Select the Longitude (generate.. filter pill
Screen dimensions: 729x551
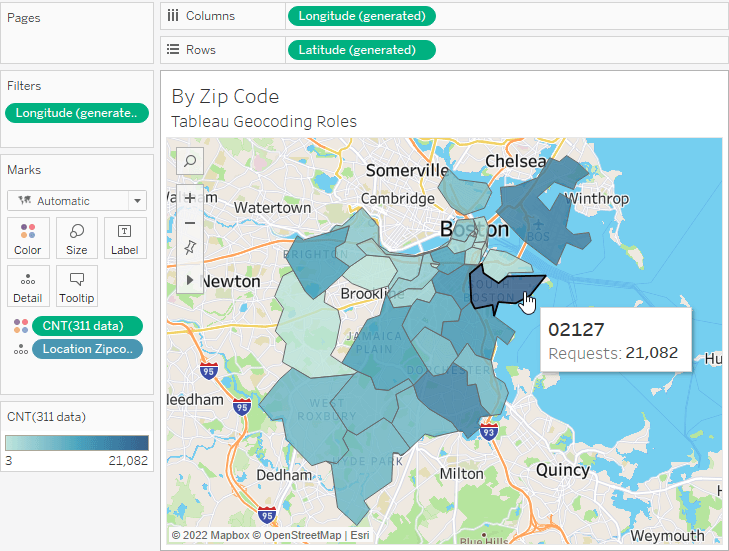[x=77, y=113]
